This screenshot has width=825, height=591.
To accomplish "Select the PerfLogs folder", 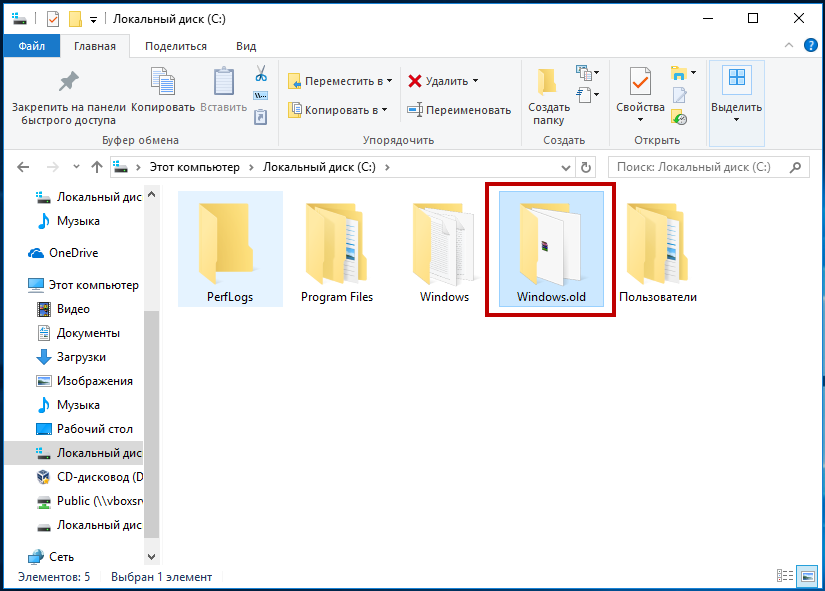I will coord(230,249).
